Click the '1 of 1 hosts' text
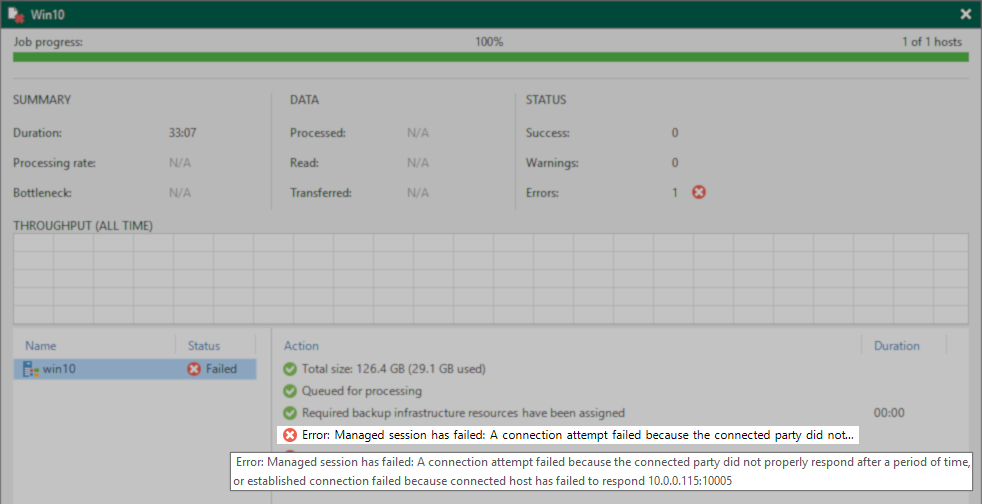Viewport: 982px width, 504px height. tap(932, 42)
